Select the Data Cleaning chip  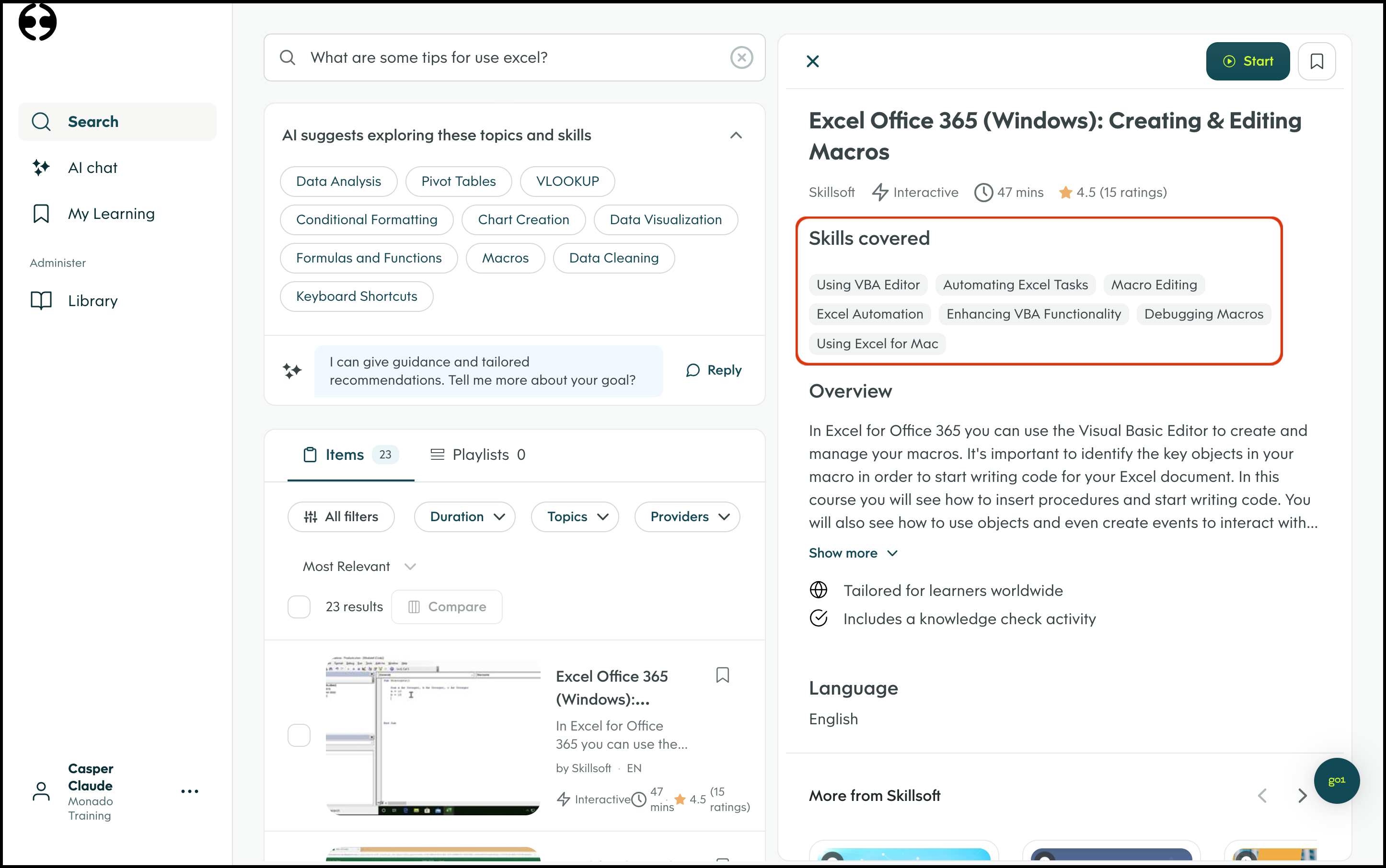(614, 258)
